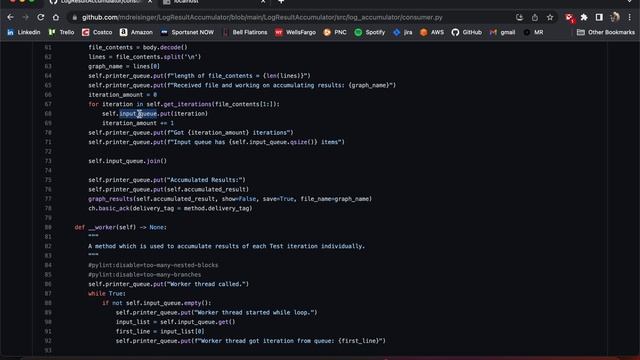Open the AWS bookmark
This screenshot has width=640, height=360.
[x=432, y=32]
